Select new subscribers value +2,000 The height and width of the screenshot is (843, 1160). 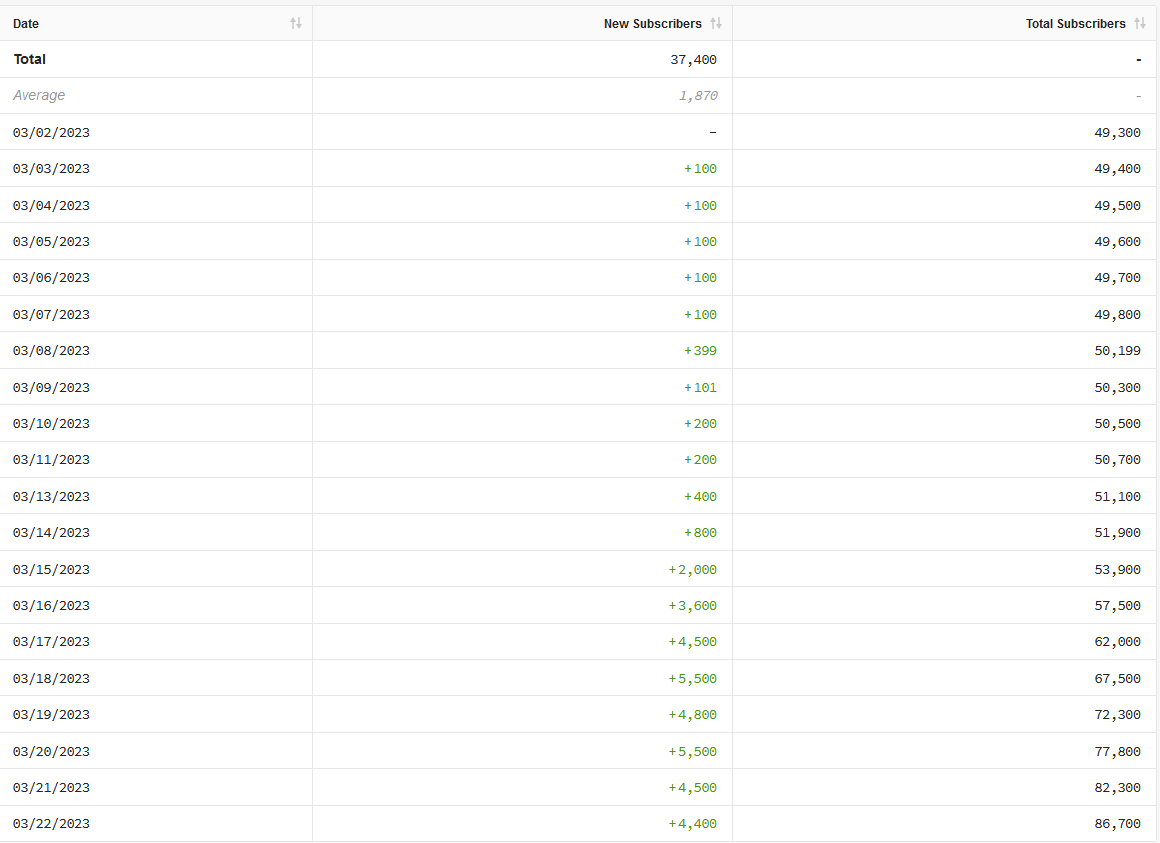(x=692, y=570)
